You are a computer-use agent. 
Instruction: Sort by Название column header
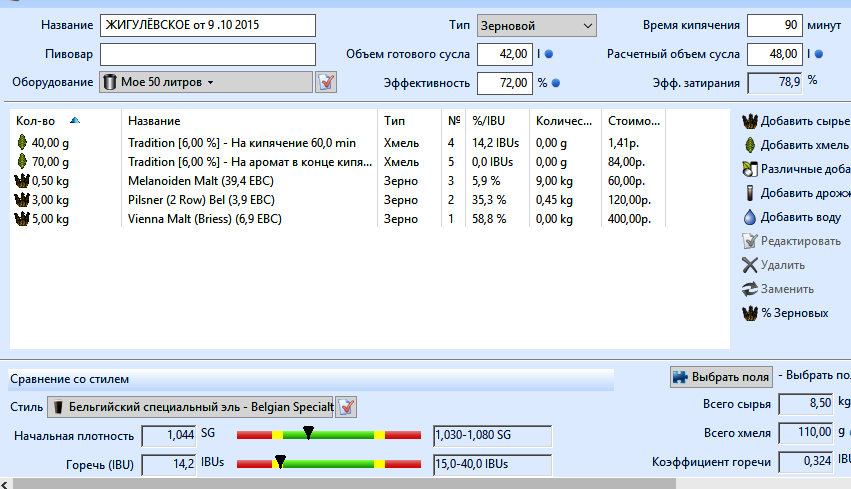click(249, 120)
